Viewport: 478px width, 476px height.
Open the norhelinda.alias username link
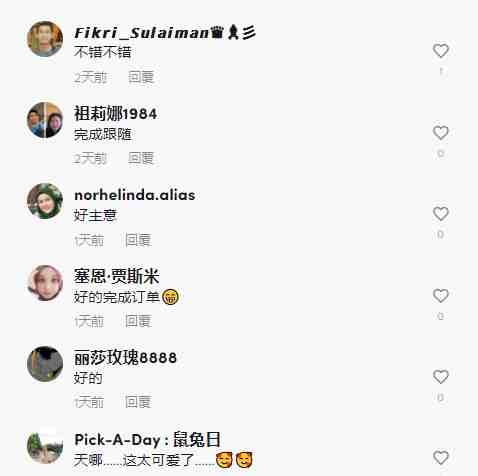135,195
